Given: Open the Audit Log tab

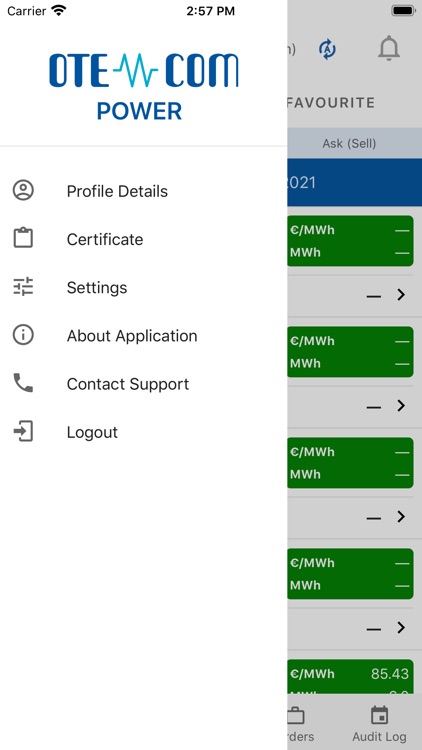Looking at the screenshot, I should point(379,723).
